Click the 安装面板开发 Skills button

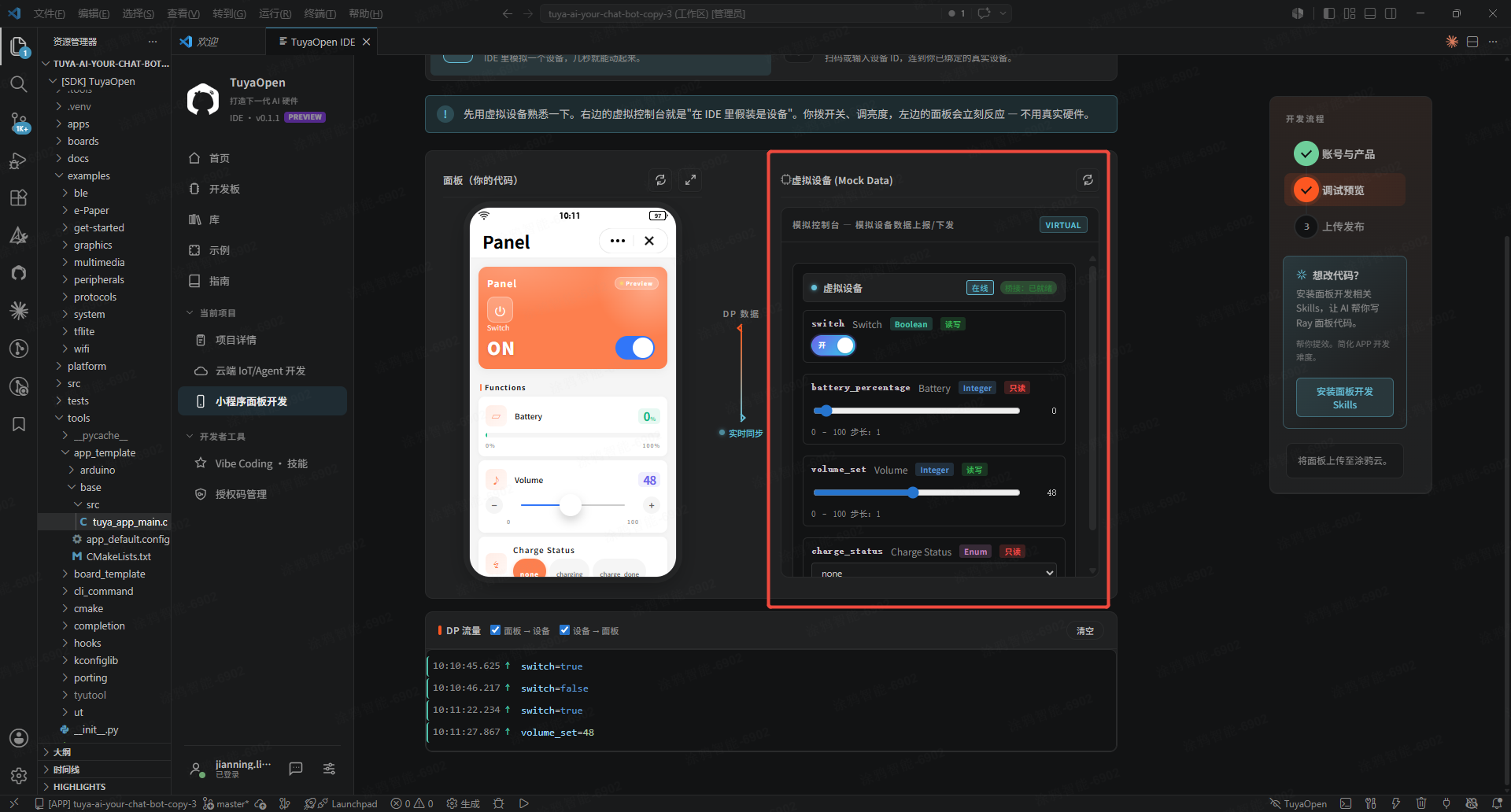[x=1344, y=398]
